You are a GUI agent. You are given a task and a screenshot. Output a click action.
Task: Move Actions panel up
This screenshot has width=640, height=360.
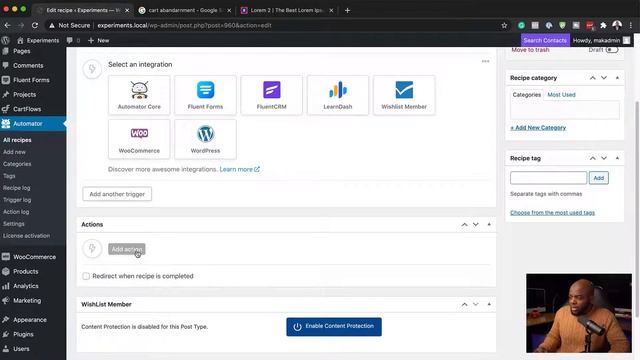pos(464,224)
